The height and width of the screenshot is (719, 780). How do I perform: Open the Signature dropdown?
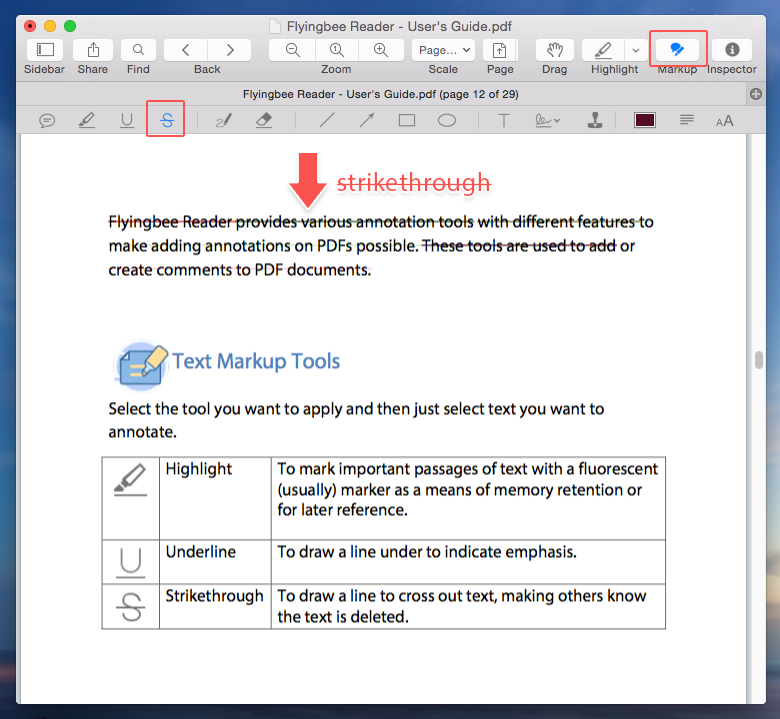click(x=548, y=120)
